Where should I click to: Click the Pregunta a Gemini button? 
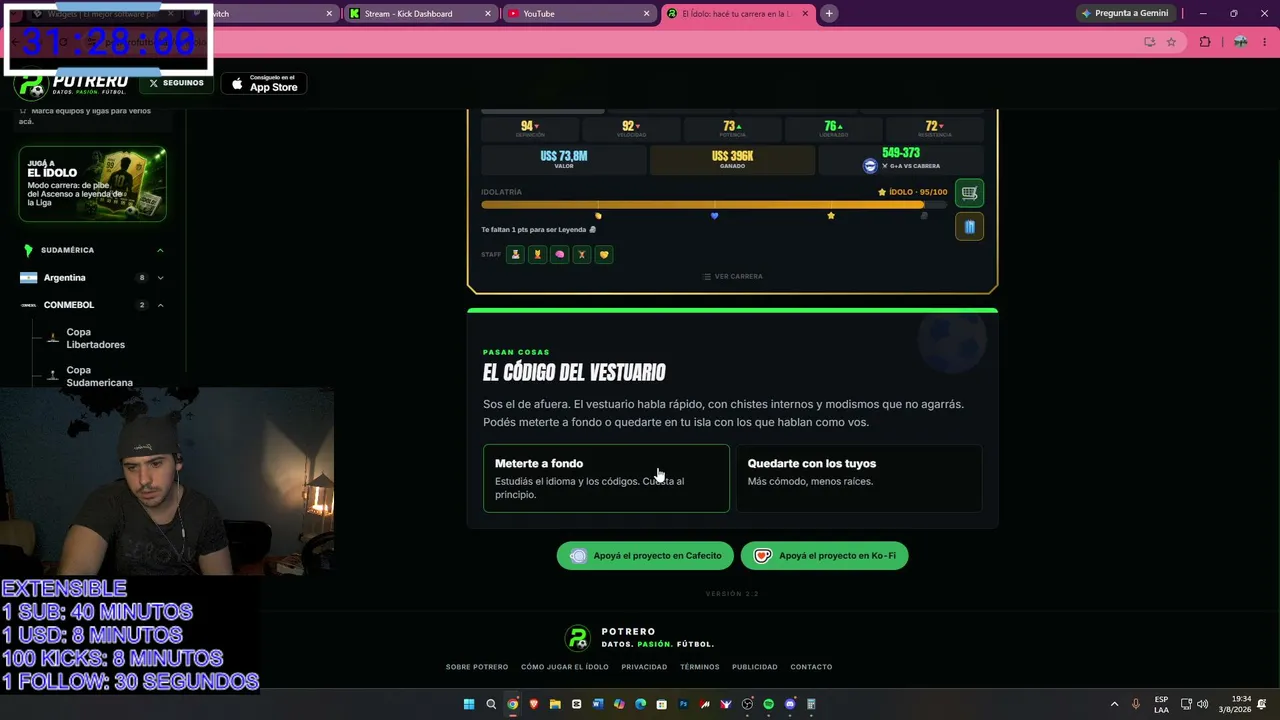[1124, 13]
